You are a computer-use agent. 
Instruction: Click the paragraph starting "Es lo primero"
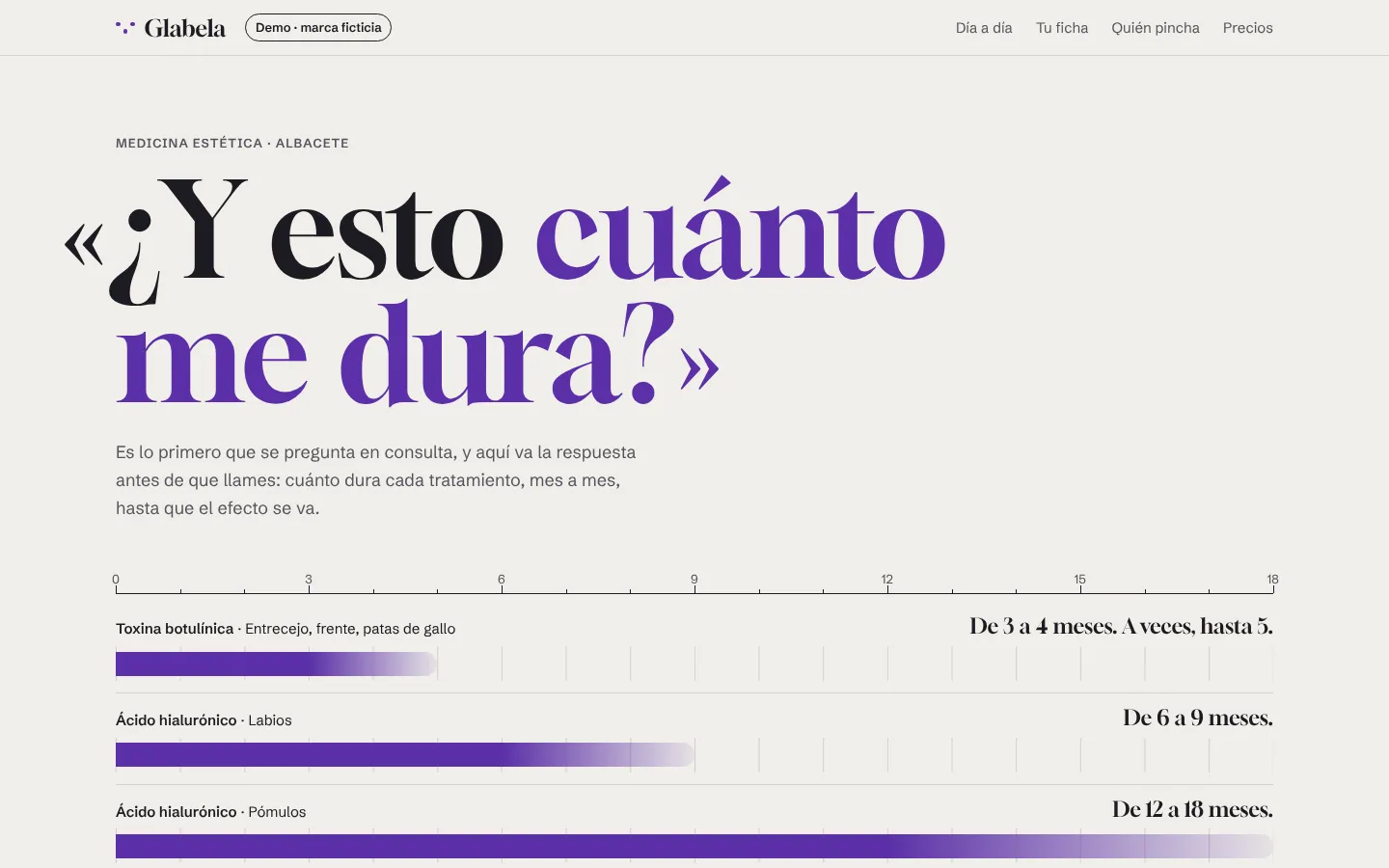coord(376,480)
